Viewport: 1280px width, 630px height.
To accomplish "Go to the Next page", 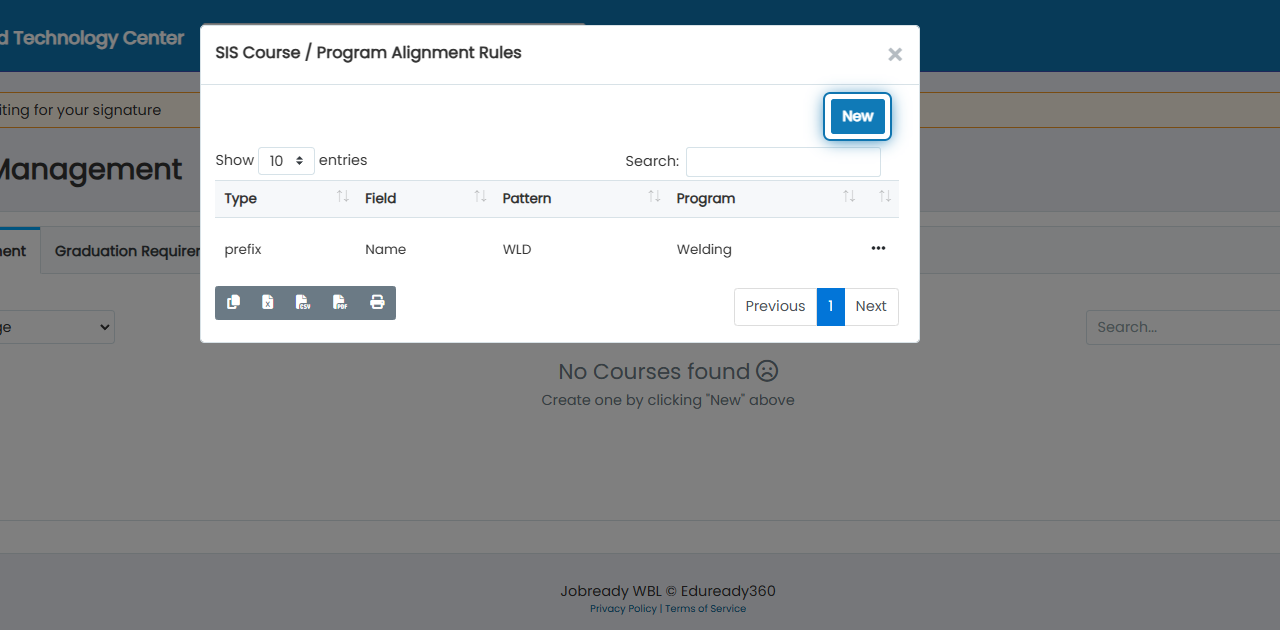I will tap(871, 307).
